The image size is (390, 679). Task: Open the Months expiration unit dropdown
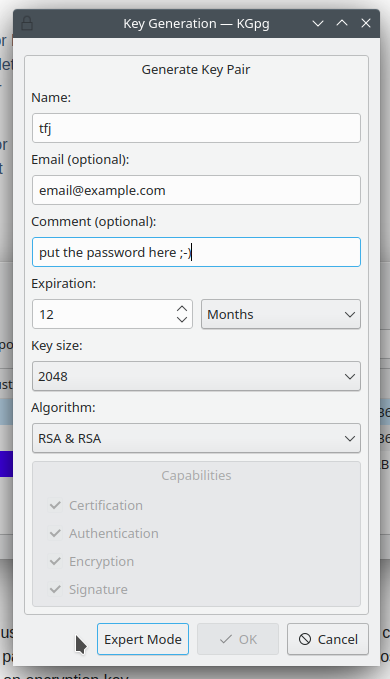[x=280, y=314]
